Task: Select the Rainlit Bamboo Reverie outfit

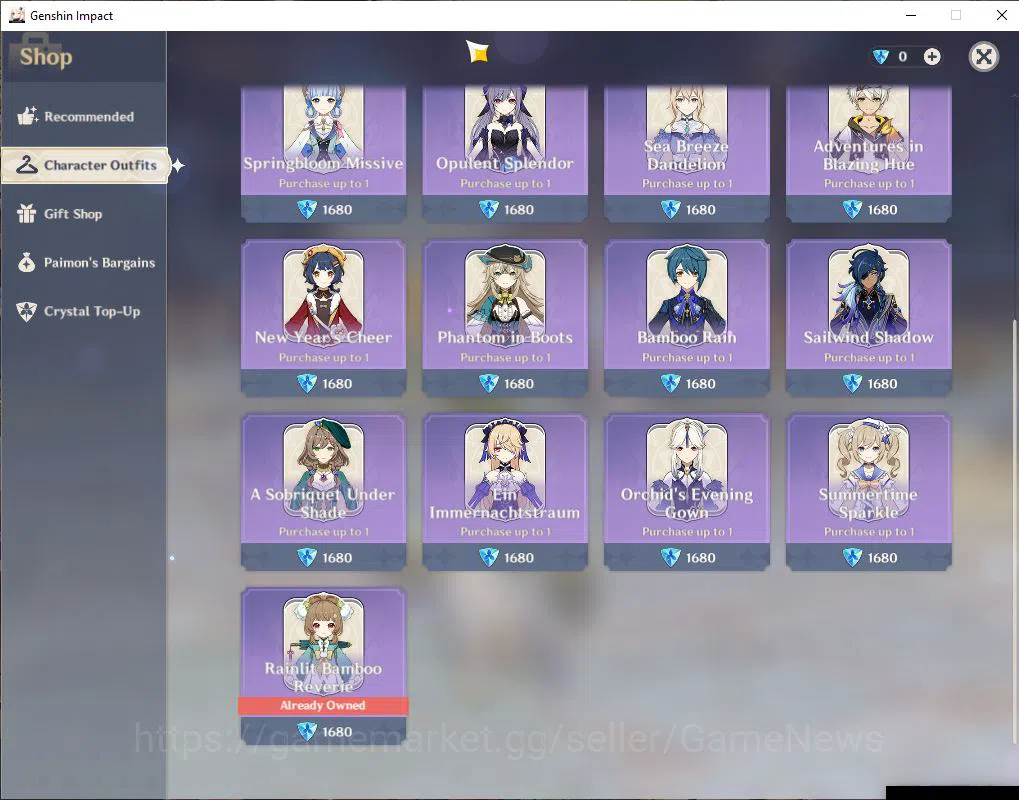Action: [x=324, y=665]
